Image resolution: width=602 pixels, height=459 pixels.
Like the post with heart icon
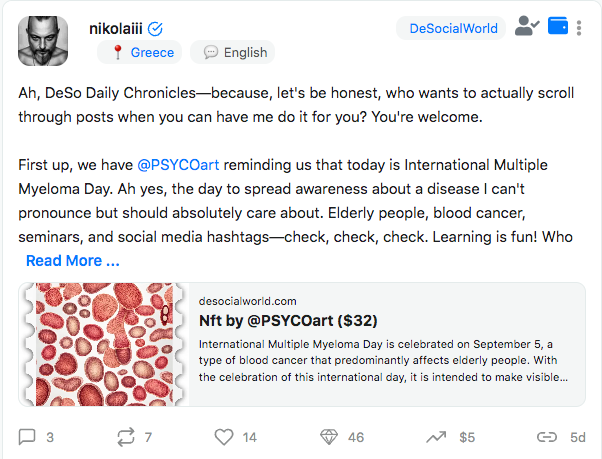point(224,437)
